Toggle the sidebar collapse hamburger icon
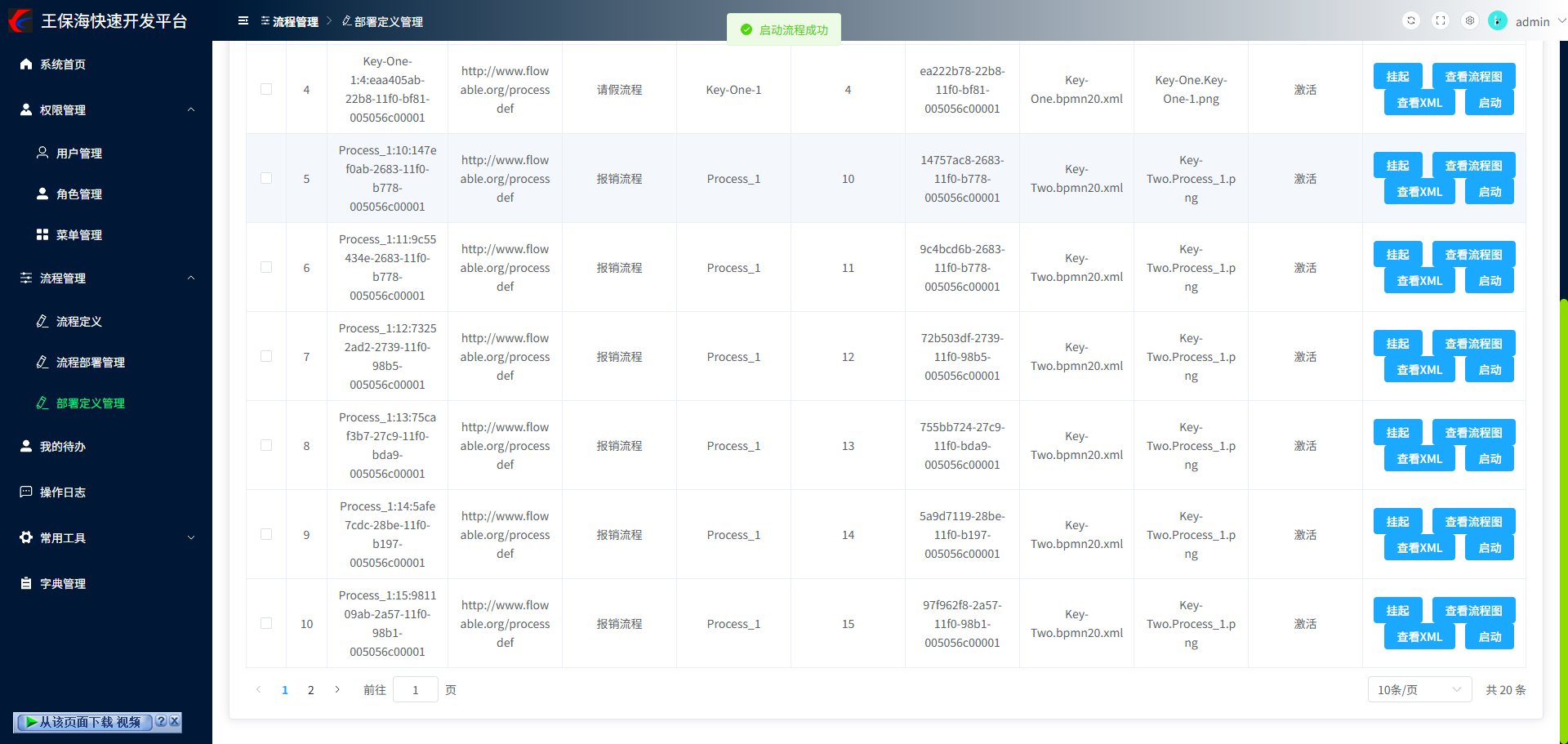 [243, 21]
